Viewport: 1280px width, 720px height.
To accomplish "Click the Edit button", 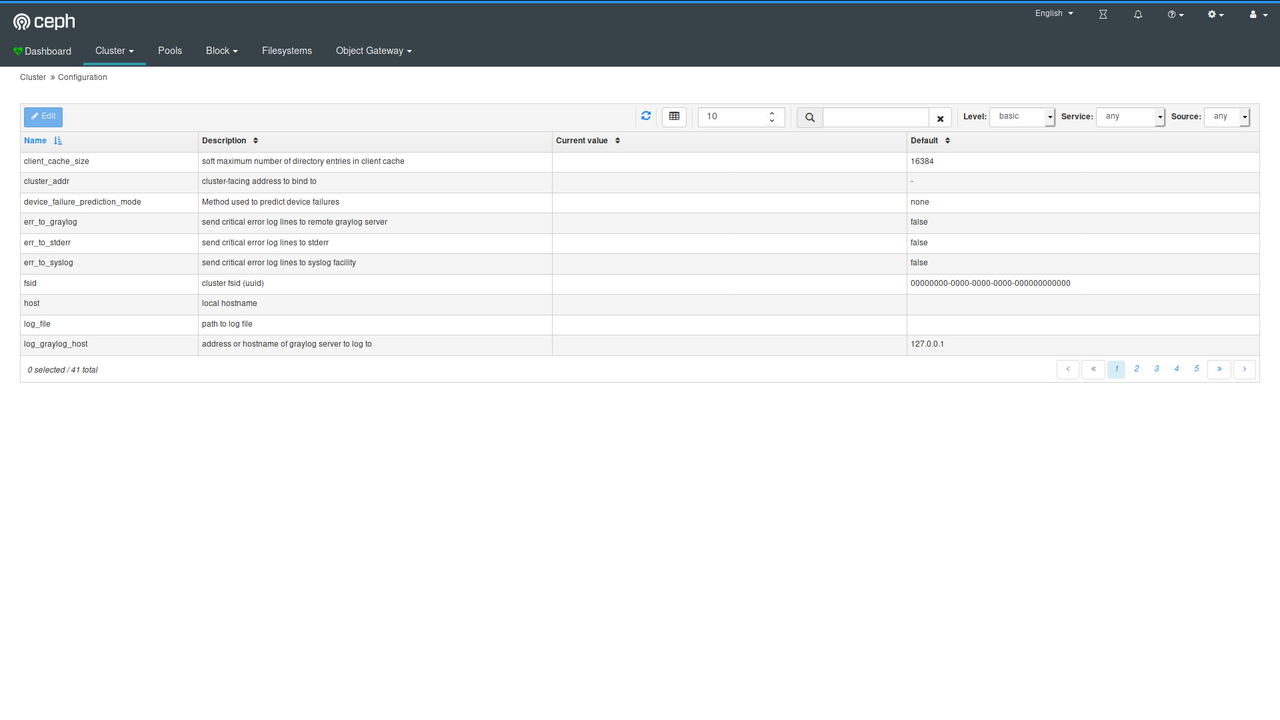I will click(43, 117).
